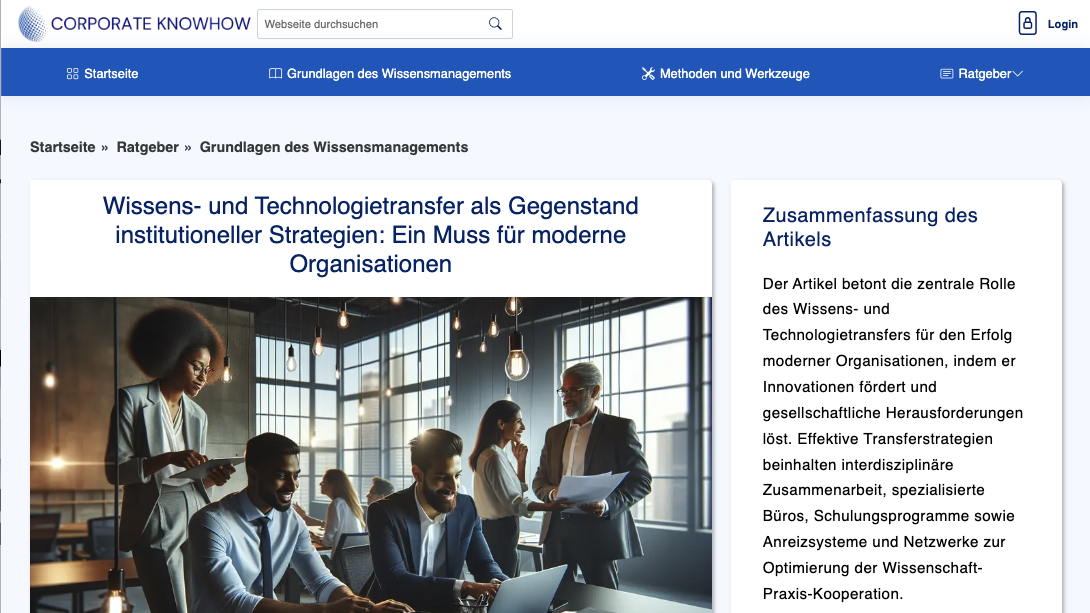The height and width of the screenshot is (613, 1090).
Task: Open the Grundlagen des Wissensmanagements breadcrumb entry
Action: [334, 146]
